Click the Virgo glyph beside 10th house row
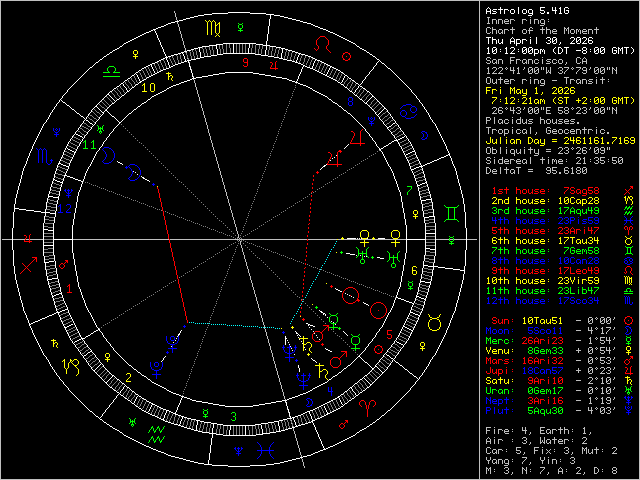The height and width of the screenshot is (480, 640). (x=629, y=281)
